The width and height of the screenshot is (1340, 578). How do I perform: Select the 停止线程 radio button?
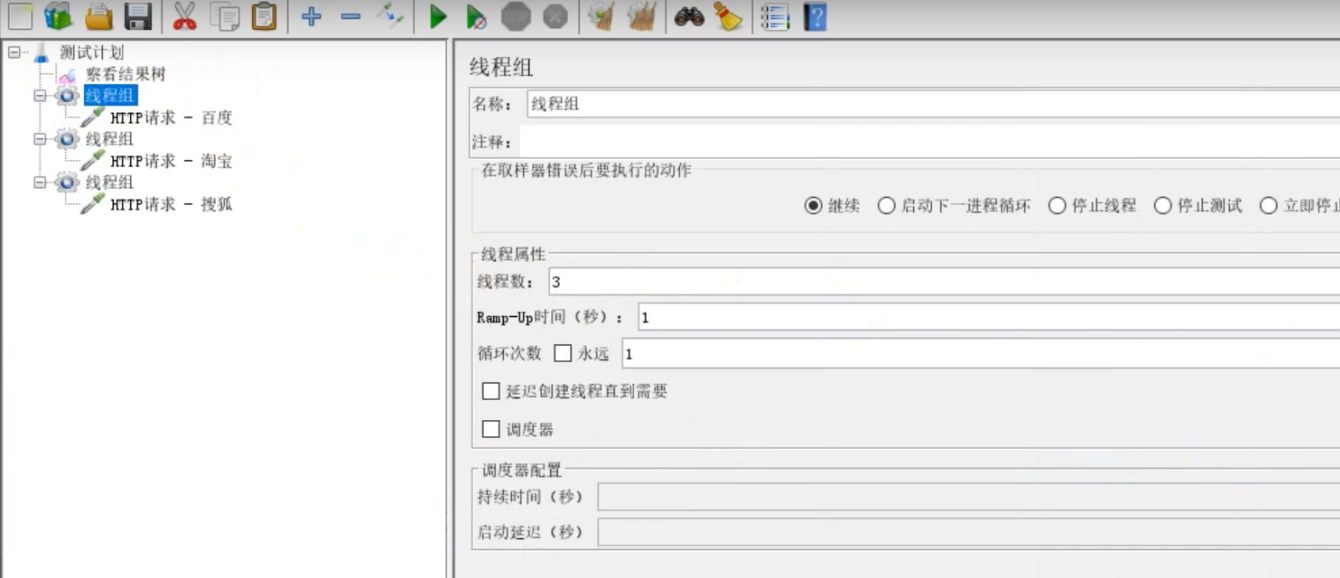click(x=1057, y=205)
